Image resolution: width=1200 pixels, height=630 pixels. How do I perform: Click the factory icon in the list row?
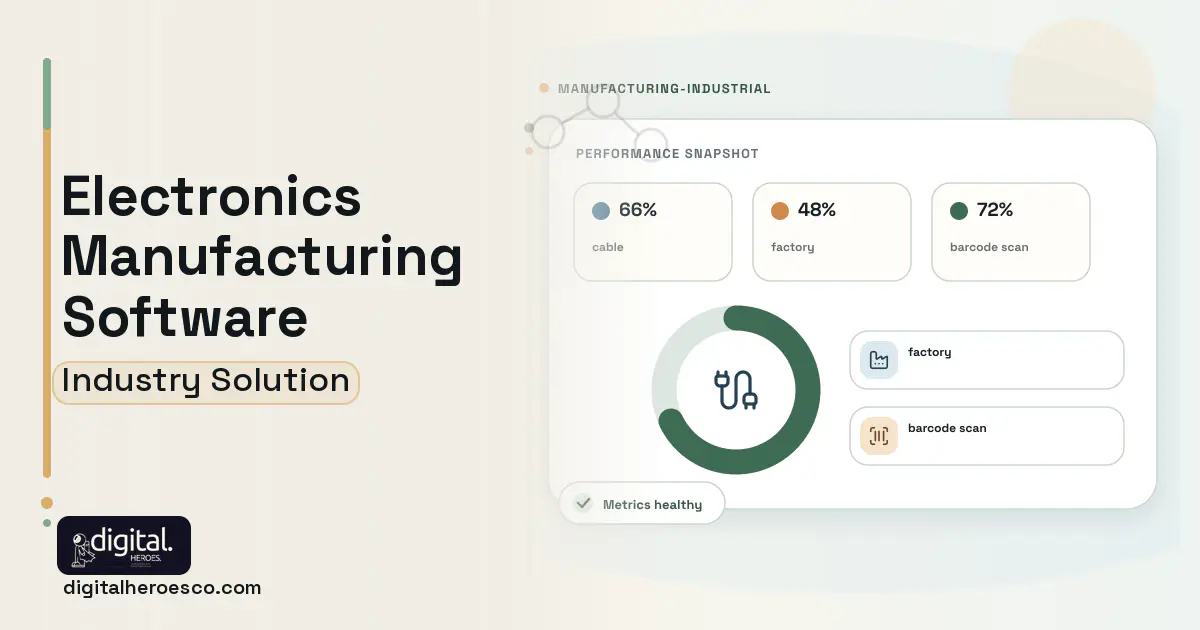[879, 360]
